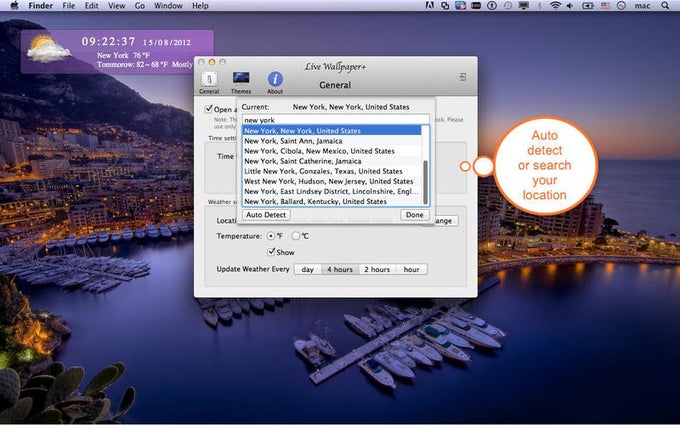
Task: Click the Auto Detect button
Action: click(266, 215)
